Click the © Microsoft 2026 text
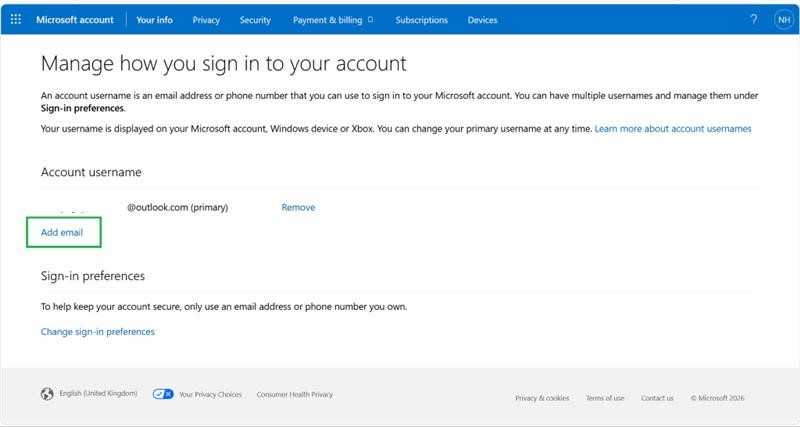This screenshot has width=800, height=427. [x=717, y=398]
